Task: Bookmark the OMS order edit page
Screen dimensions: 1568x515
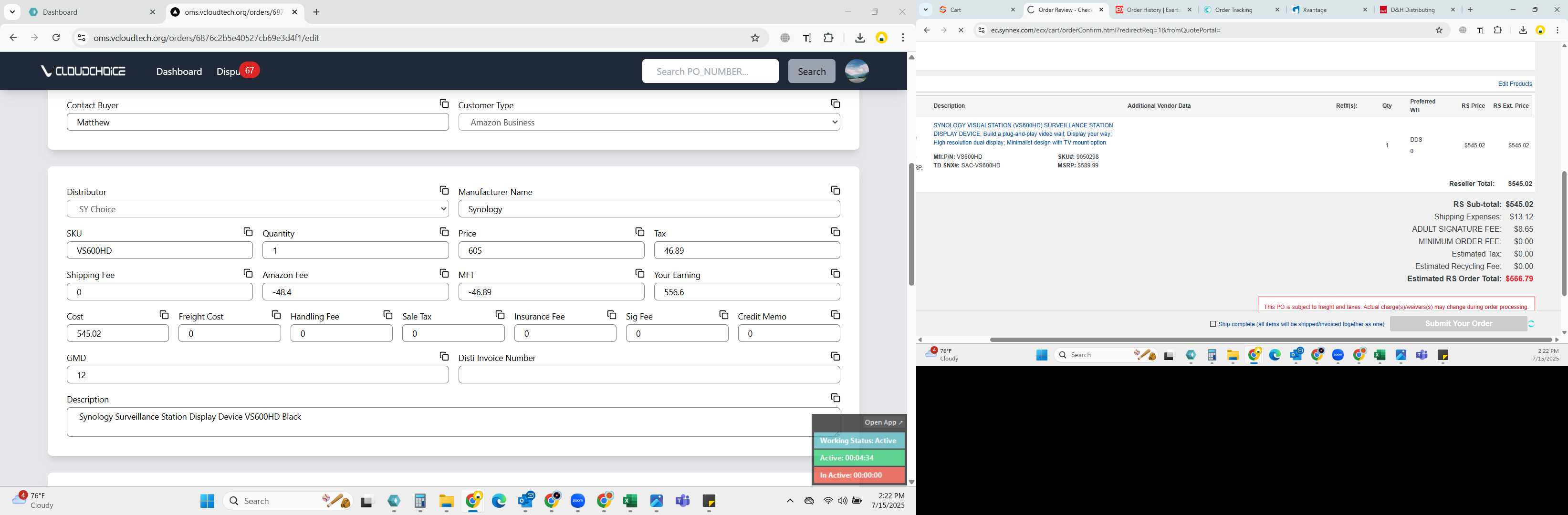Action: (x=755, y=38)
